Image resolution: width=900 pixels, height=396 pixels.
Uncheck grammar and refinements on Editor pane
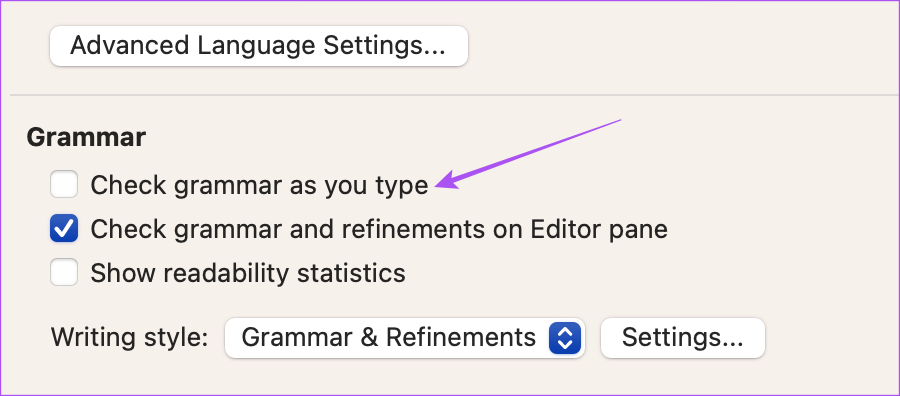point(64,229)
